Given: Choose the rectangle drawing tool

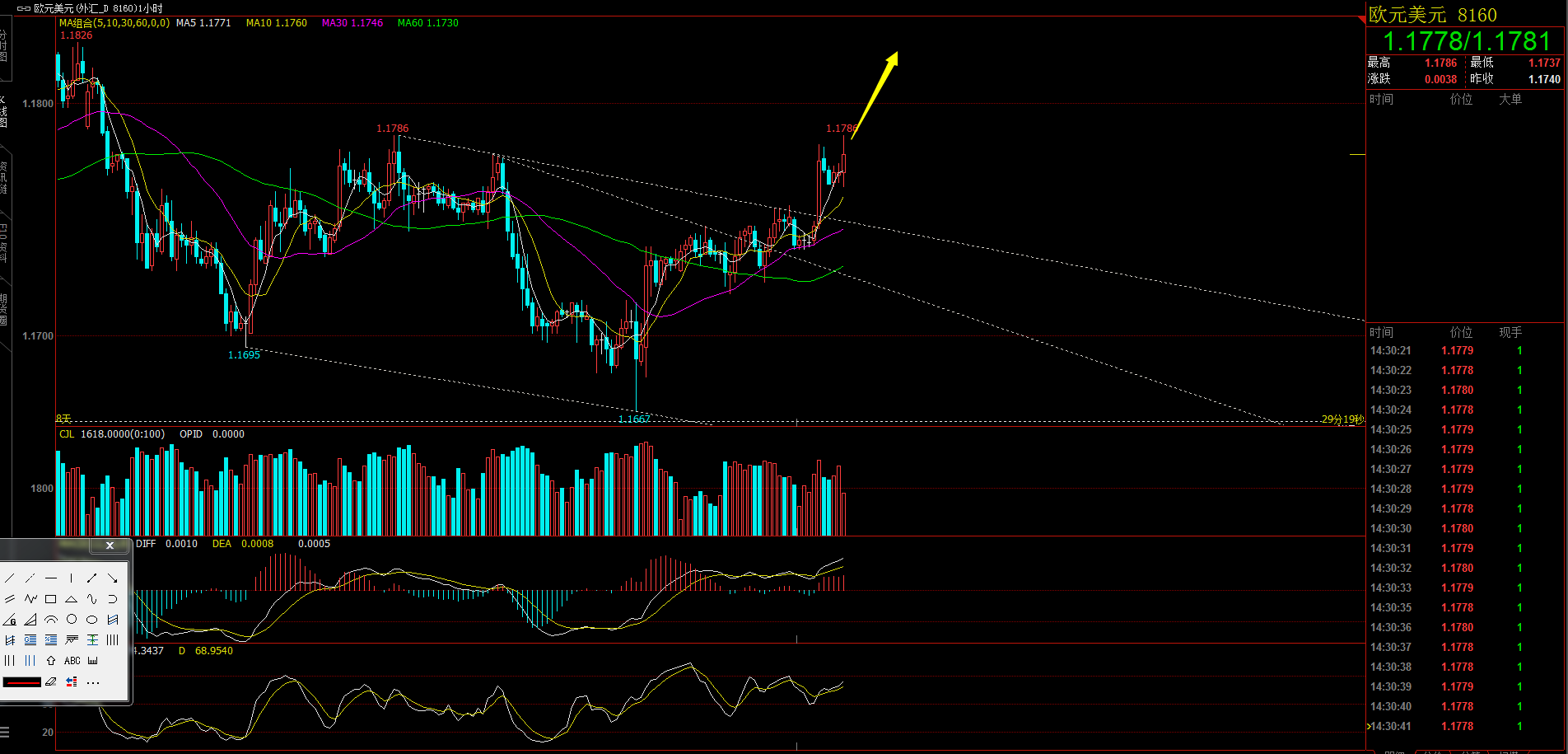Looking at the screenshot, I should [x=51, y=599].
